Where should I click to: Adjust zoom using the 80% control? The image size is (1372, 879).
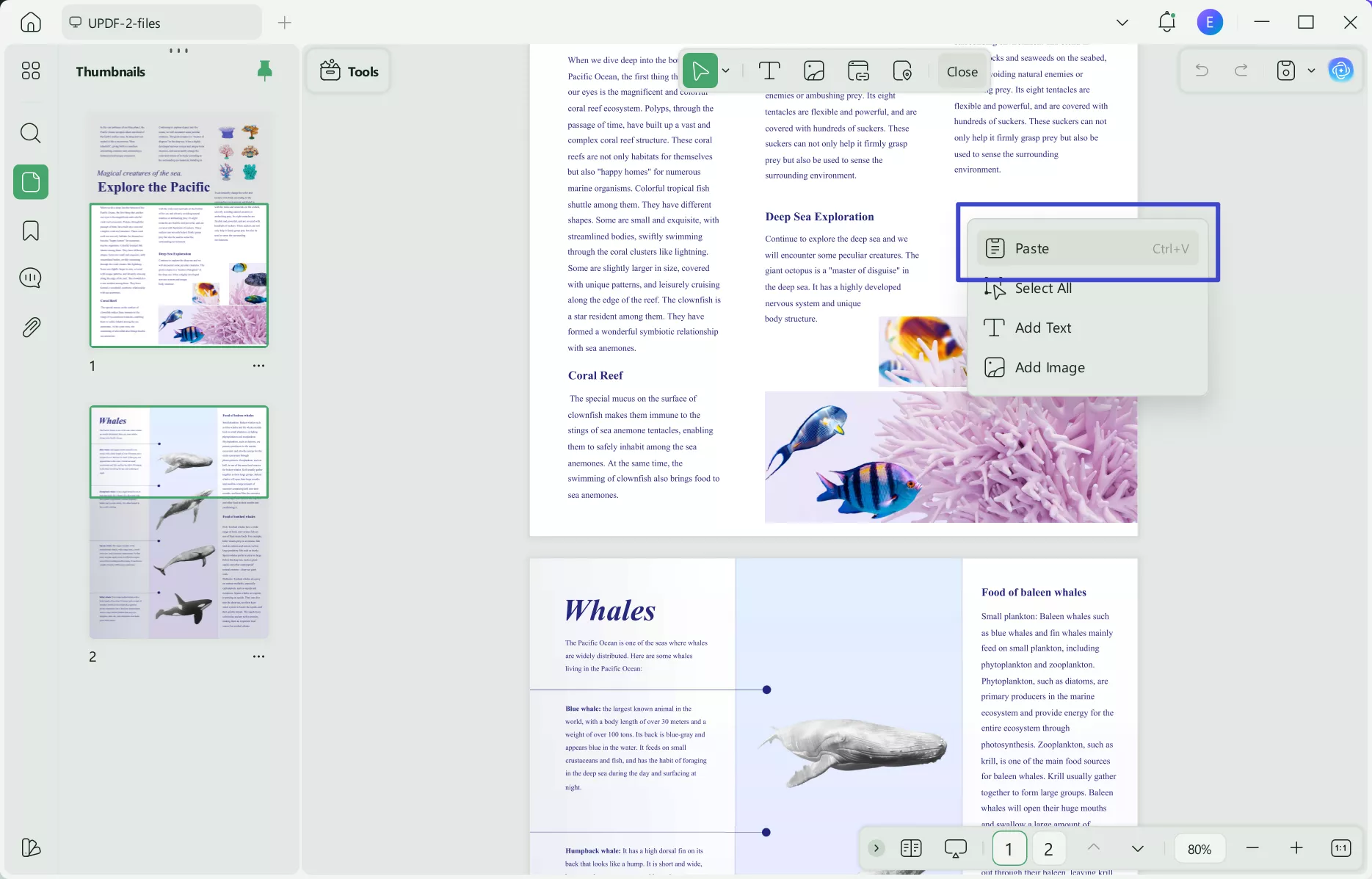1199,848
